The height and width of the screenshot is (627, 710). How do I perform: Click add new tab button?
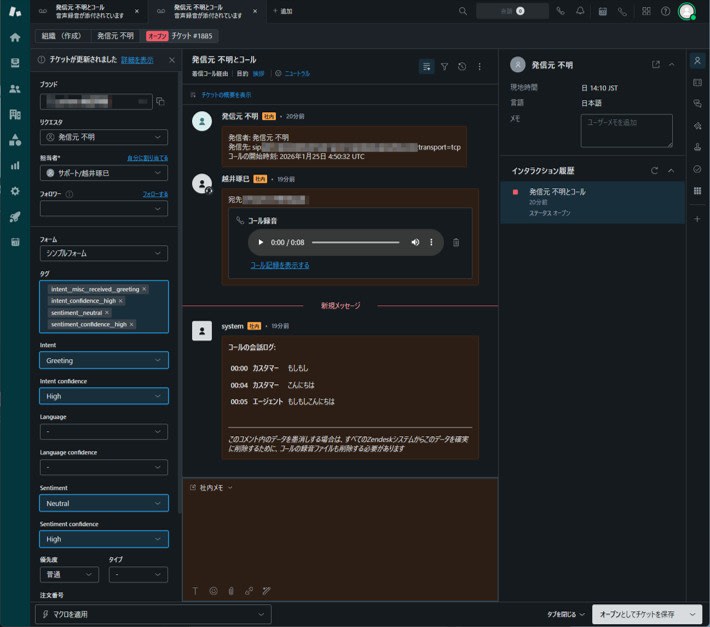tap(281, 11)
